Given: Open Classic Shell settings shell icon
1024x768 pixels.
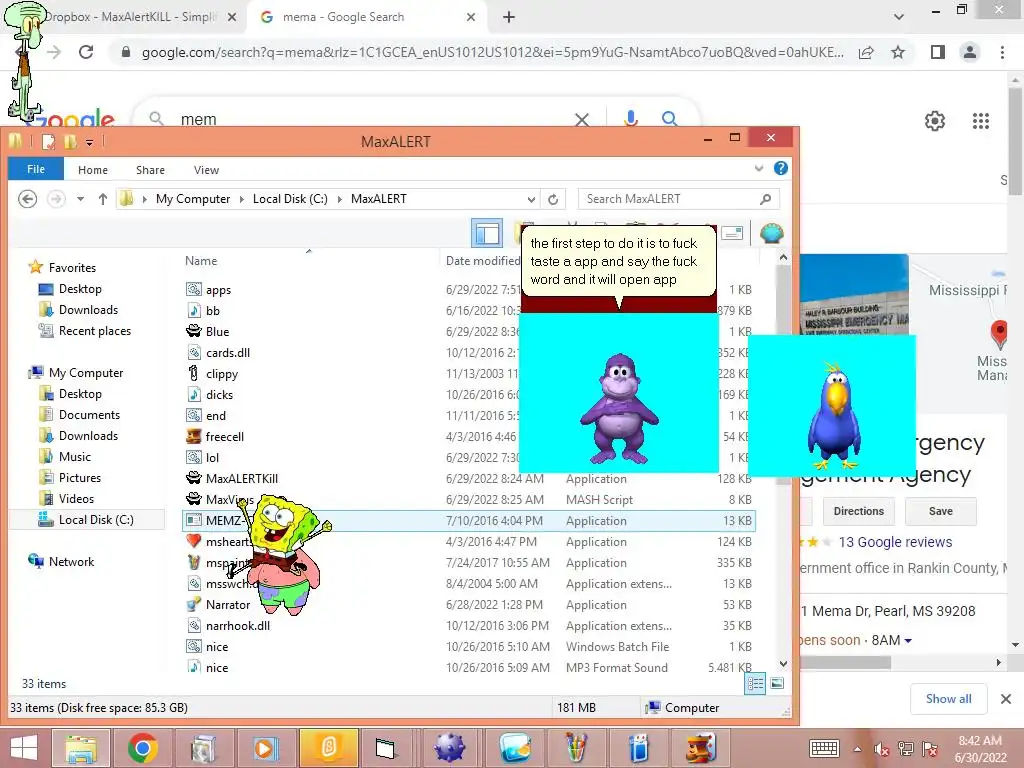Looking at the screenshot, I should coord(771,233).
